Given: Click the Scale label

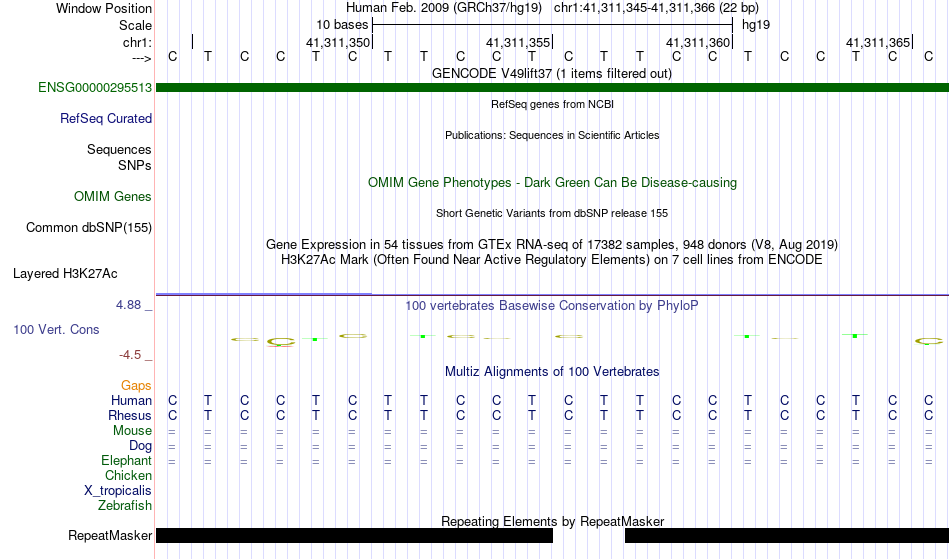Looking at the screenshot, I should point(135,25).
